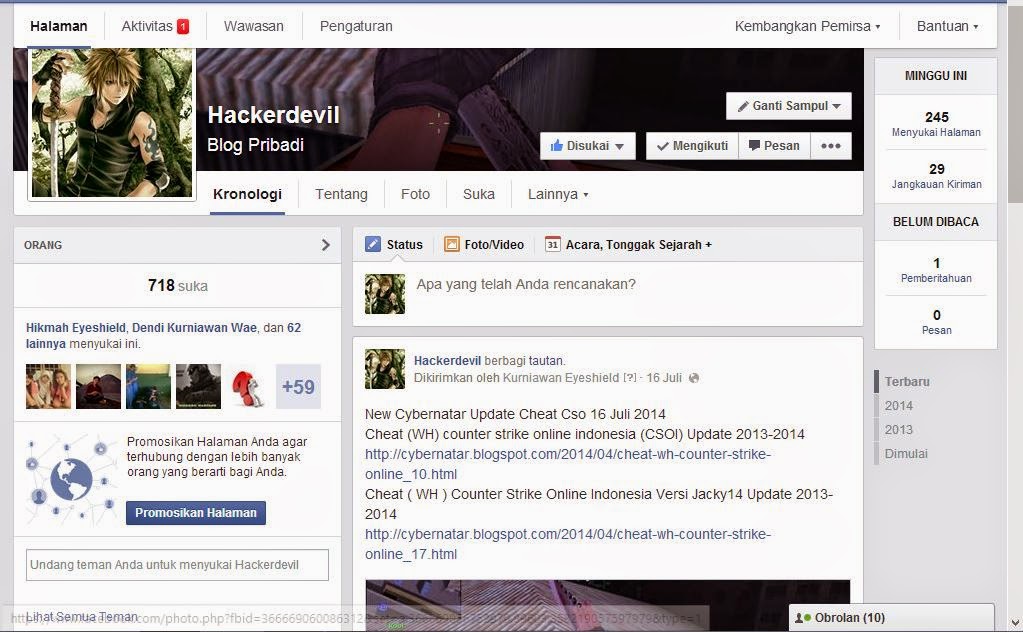Viewport: 1023px width, 632px height.
Task: Click the invite friends input field
Action: click(177, 565)
